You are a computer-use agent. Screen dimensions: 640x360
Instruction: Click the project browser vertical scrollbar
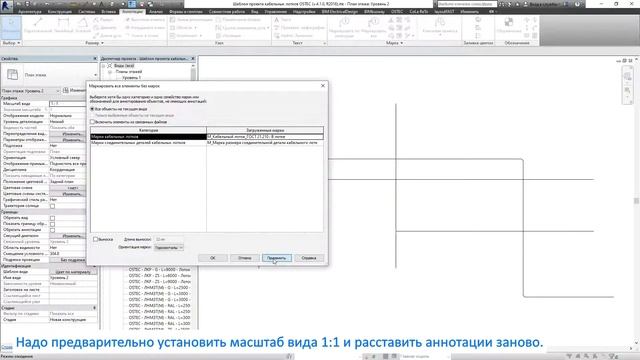(x=193, y=73)
